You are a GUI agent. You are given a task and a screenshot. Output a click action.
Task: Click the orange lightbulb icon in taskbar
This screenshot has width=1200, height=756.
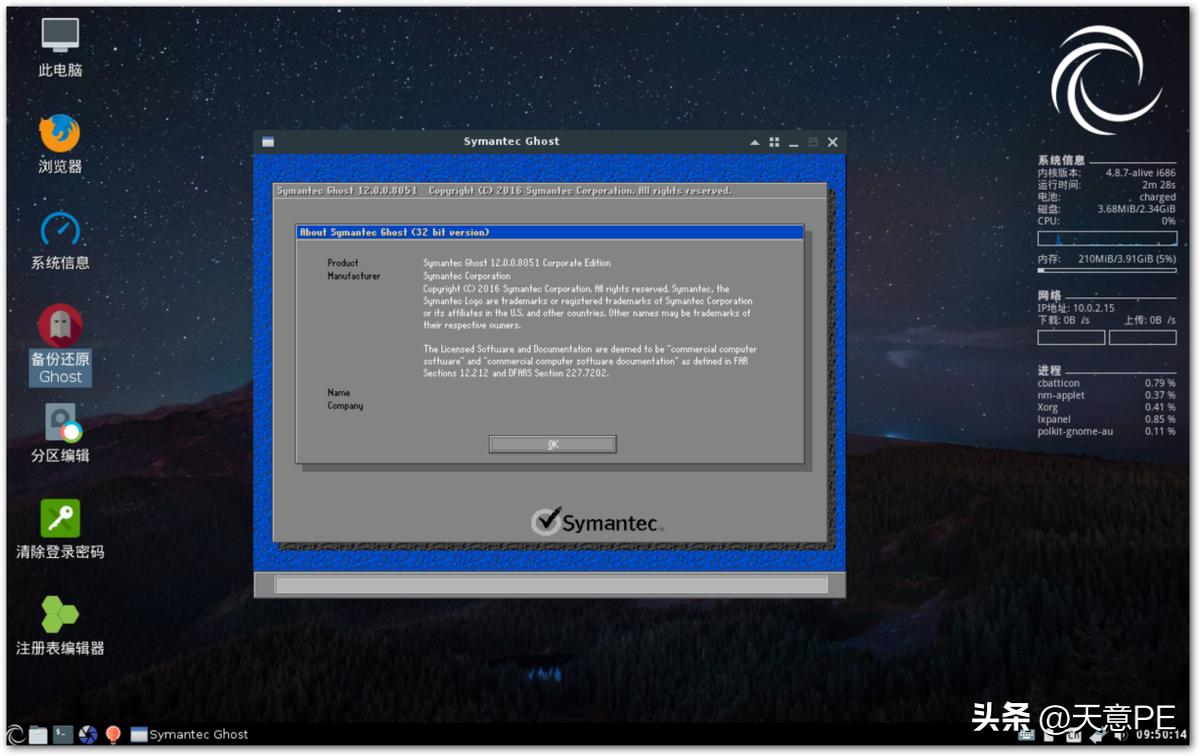(x=112, y=734)
